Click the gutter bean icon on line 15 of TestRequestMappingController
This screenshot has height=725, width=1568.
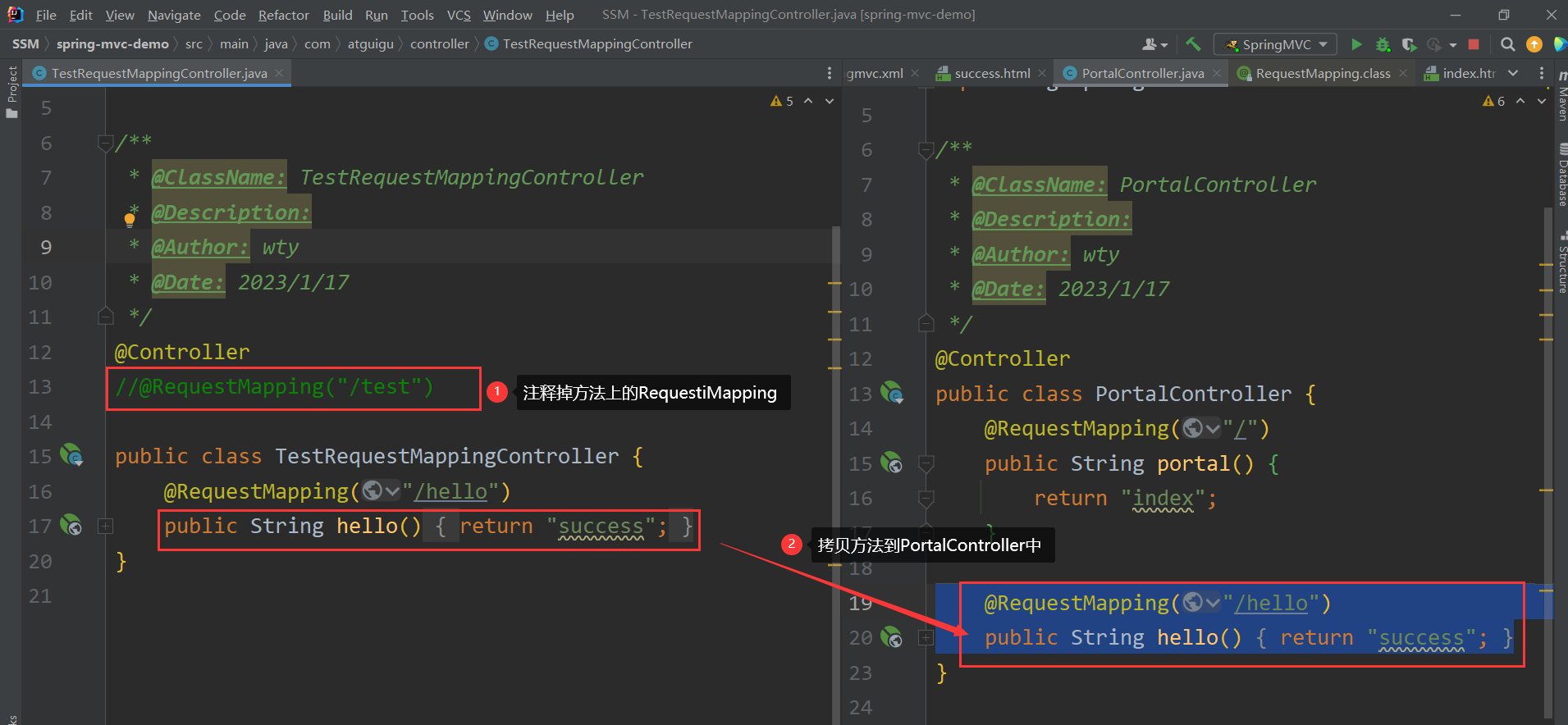click(72, 455)
